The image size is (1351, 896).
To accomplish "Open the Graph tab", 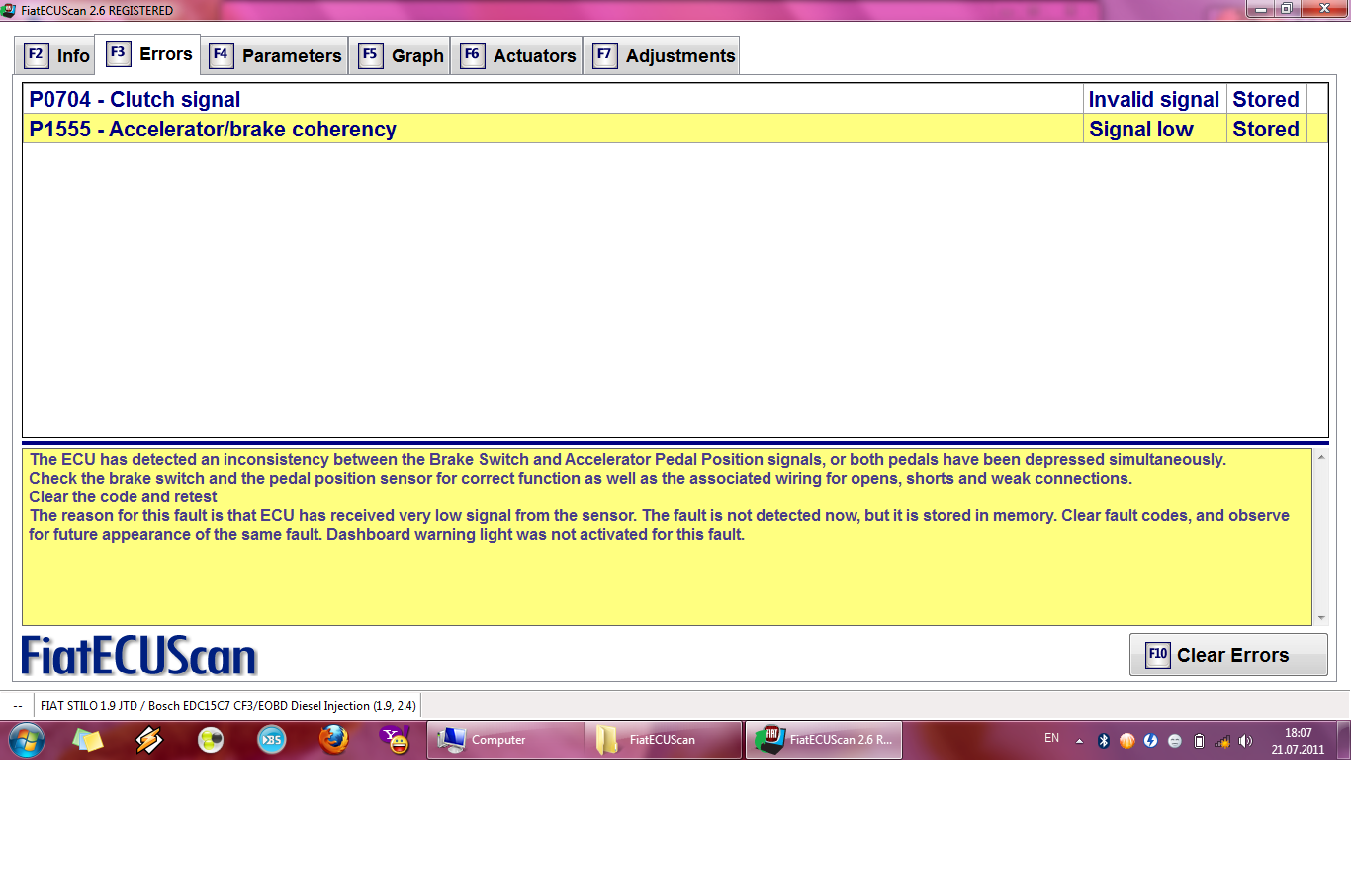I will [x=403, y=55].
